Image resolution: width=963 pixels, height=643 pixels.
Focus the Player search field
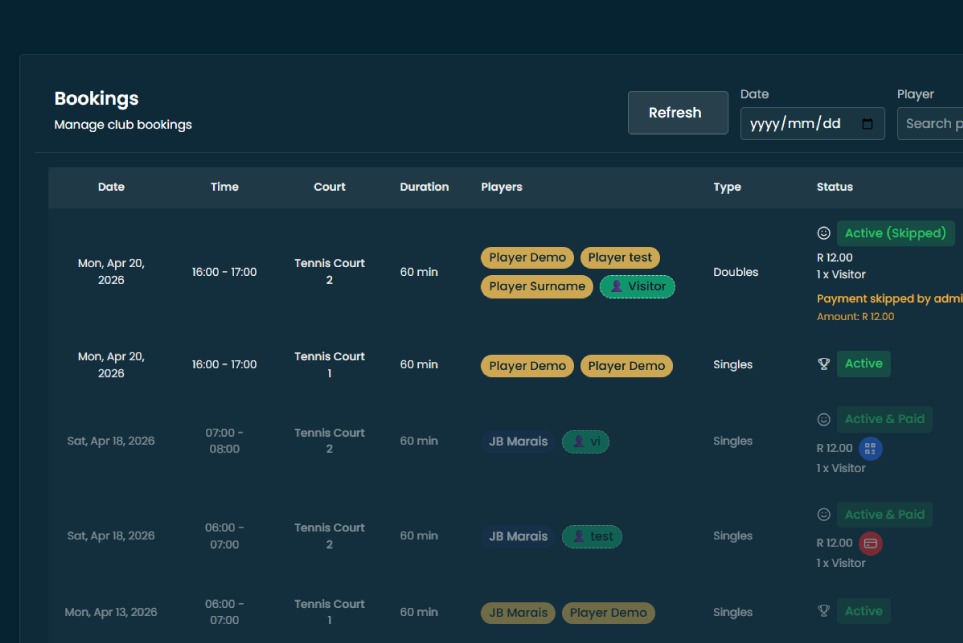(x=930, y=124)
